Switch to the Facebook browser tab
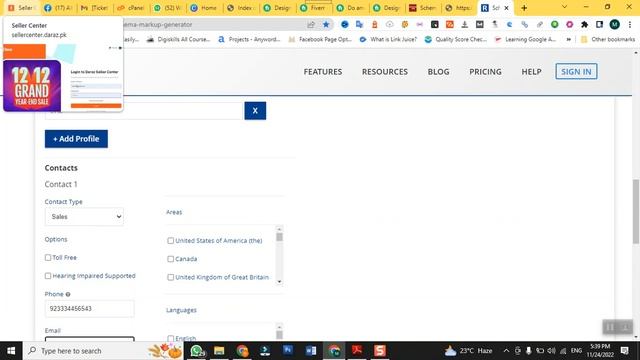Image resolution: width=640 pixels, height=360 pixels. pos(58,8)
